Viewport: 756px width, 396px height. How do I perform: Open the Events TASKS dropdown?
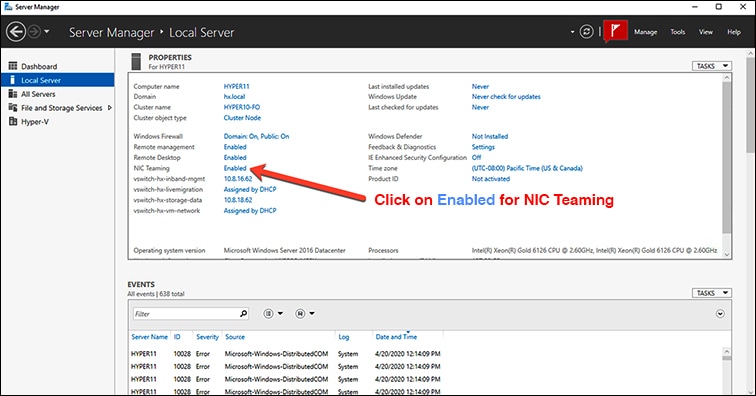pos(712,293)
